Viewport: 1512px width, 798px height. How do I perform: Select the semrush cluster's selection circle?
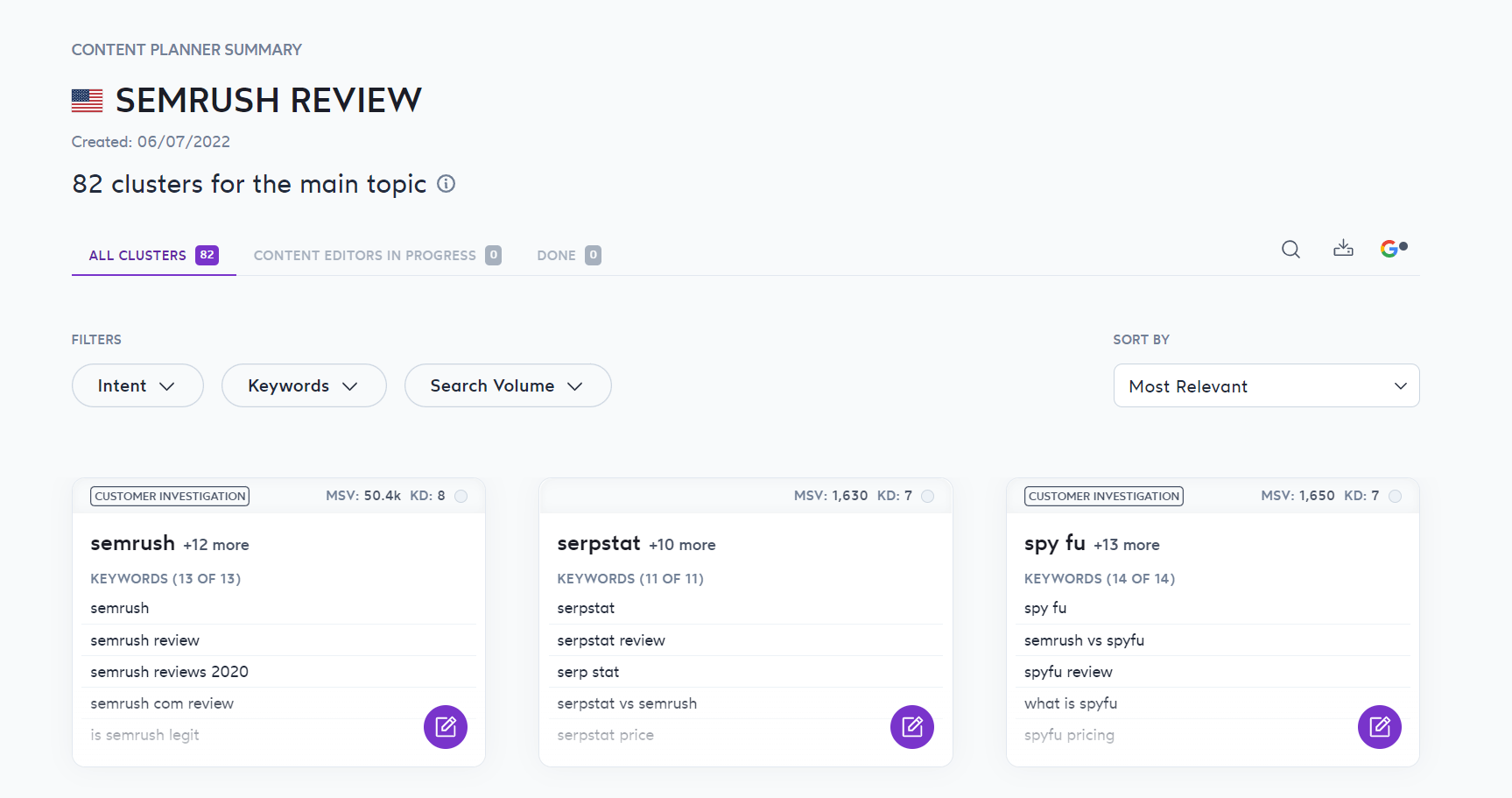pos(462,495)
